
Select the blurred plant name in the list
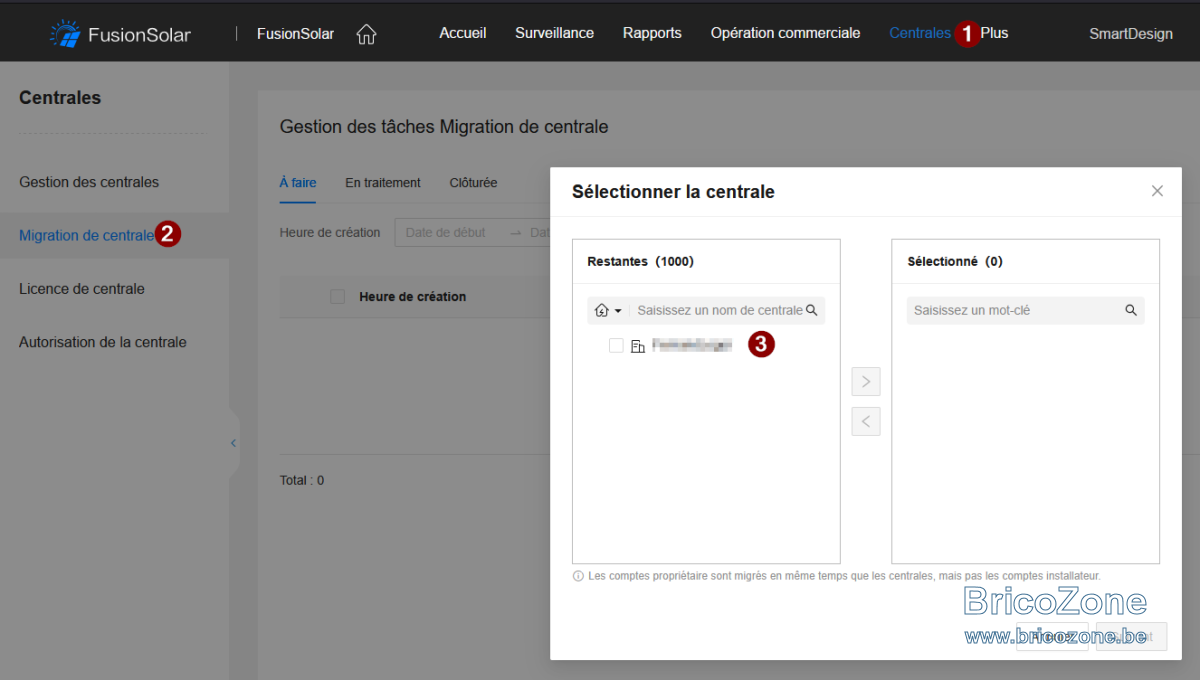click(x=692, y=345)
